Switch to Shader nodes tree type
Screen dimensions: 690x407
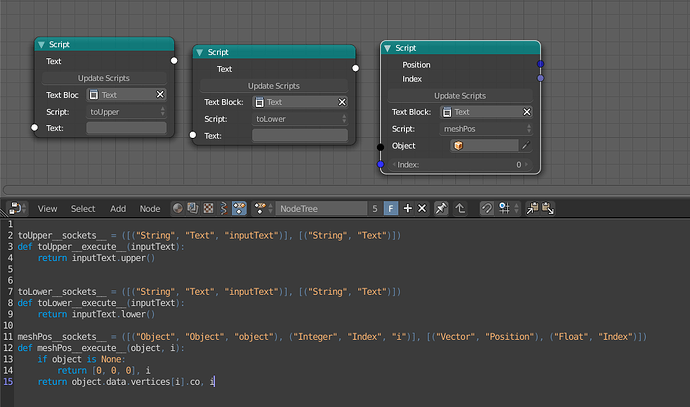tap(178, 208)
